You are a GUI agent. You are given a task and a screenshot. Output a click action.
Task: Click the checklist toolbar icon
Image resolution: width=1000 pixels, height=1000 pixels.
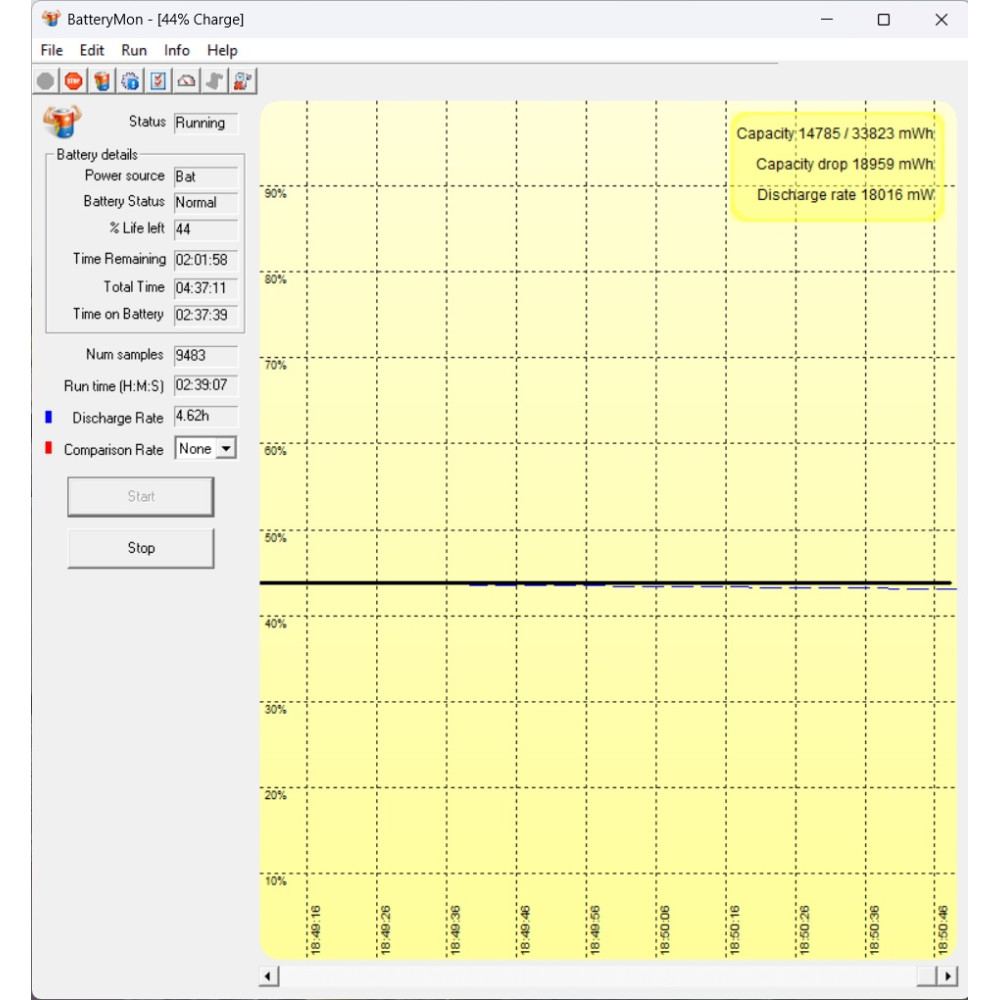pyautogui.click(x=158, y=81)
